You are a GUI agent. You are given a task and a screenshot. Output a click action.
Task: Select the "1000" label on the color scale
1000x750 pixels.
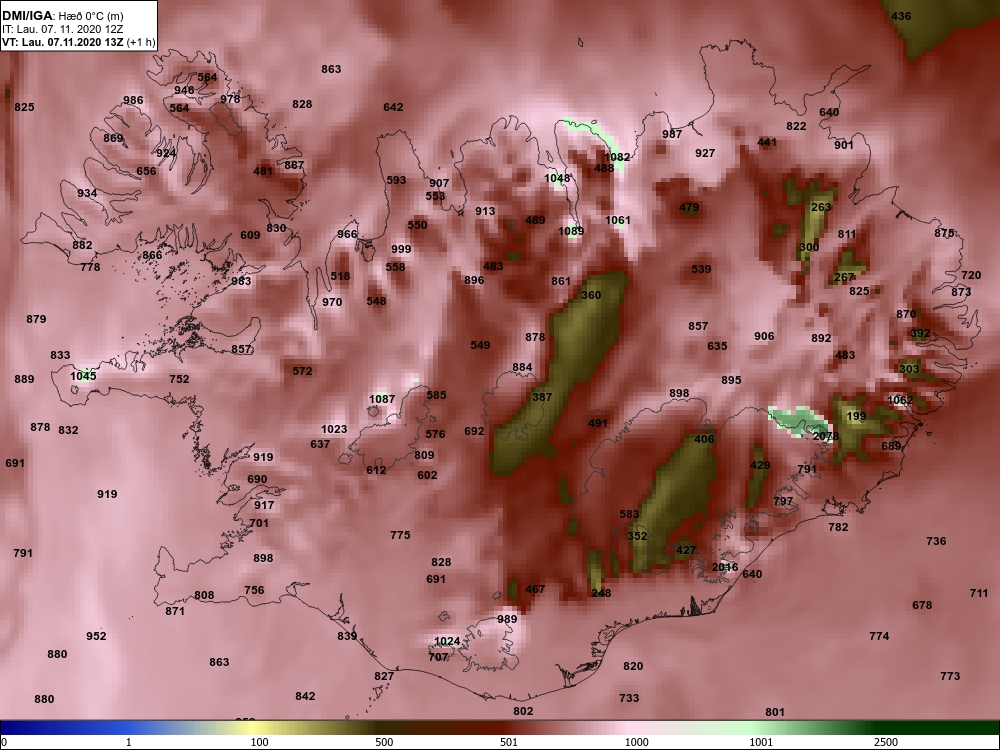coord(636,742)
